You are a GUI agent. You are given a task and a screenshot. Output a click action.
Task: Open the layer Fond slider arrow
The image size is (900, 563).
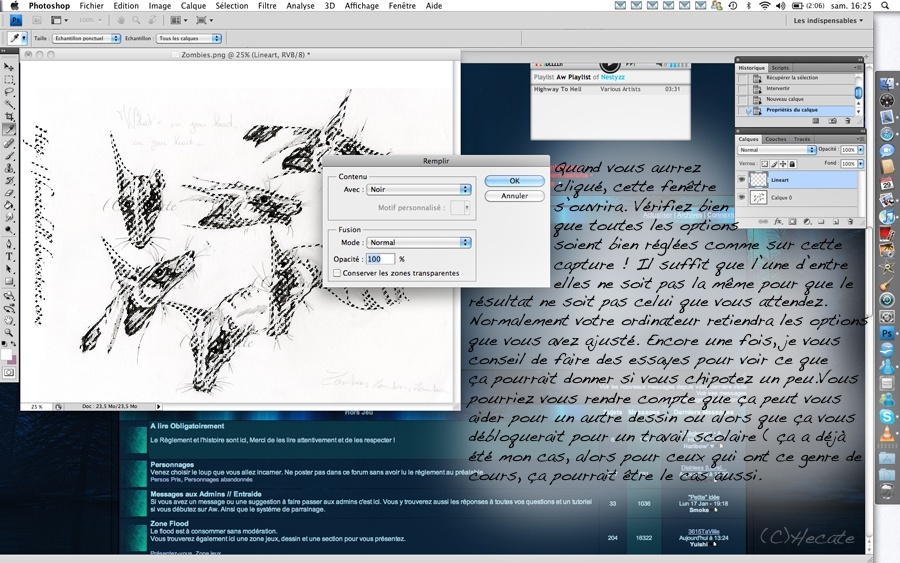tap(861, 164)
